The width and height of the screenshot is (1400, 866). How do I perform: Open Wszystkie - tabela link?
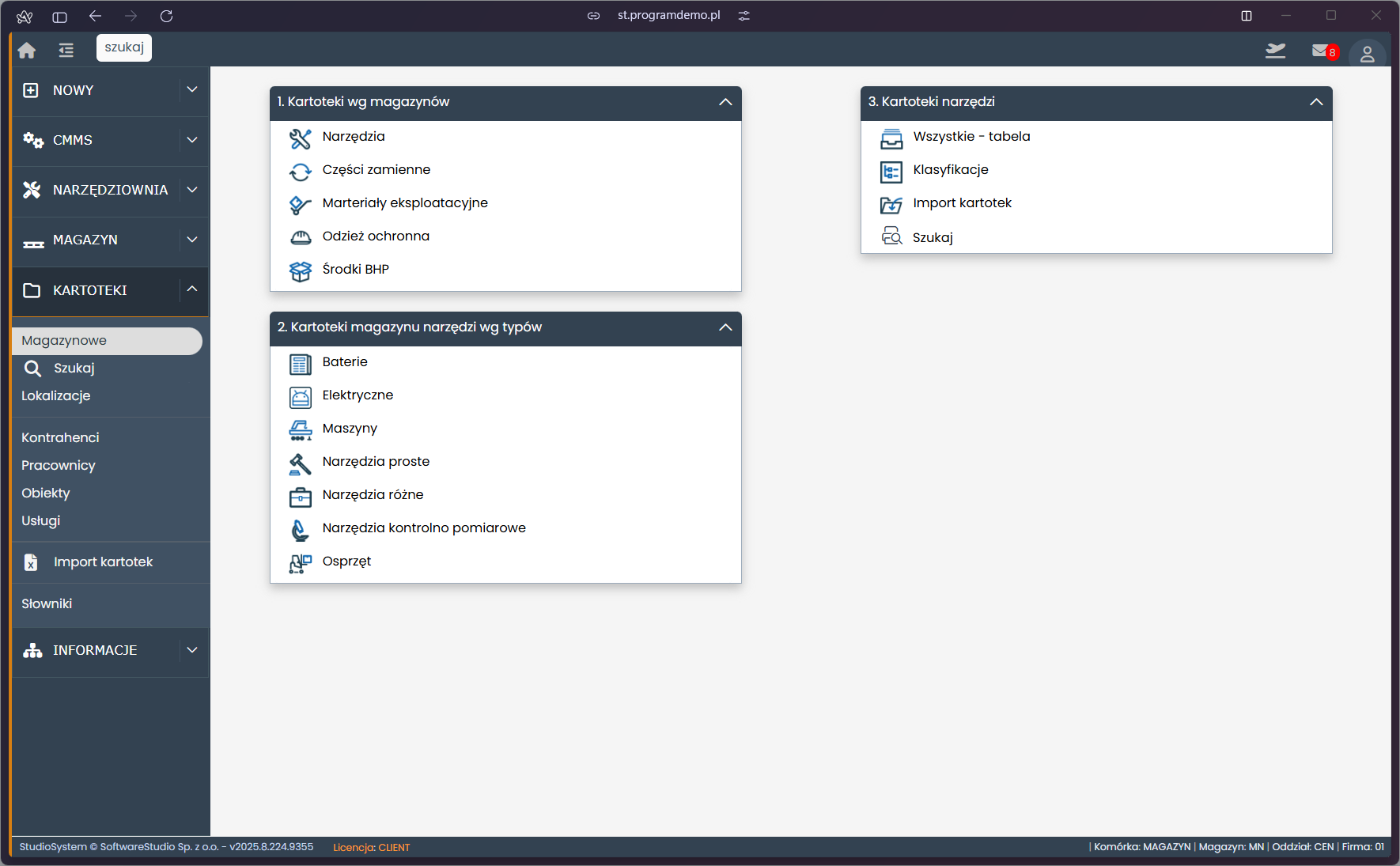pyautogui.click(x=971, y=137)
